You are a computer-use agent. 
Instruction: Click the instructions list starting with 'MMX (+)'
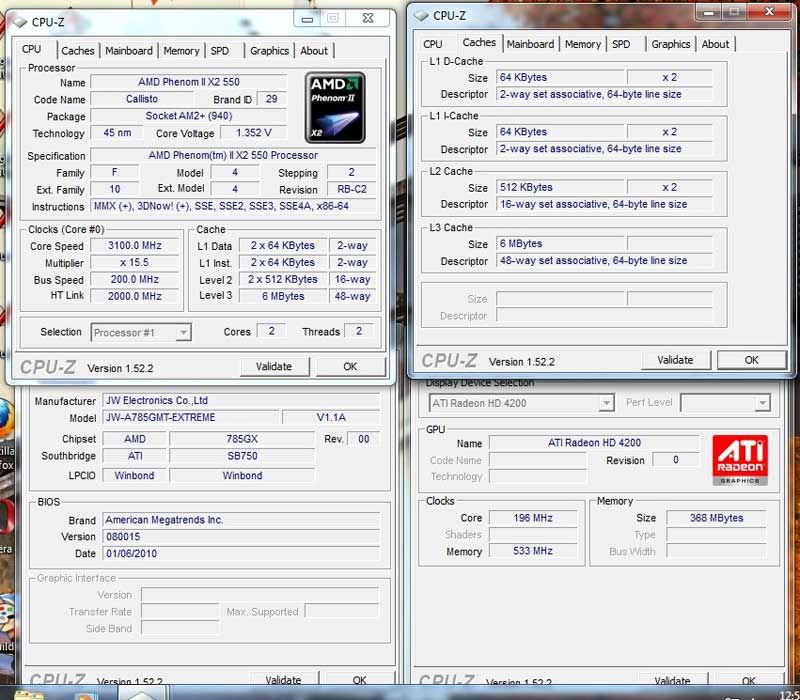[234, 206]
